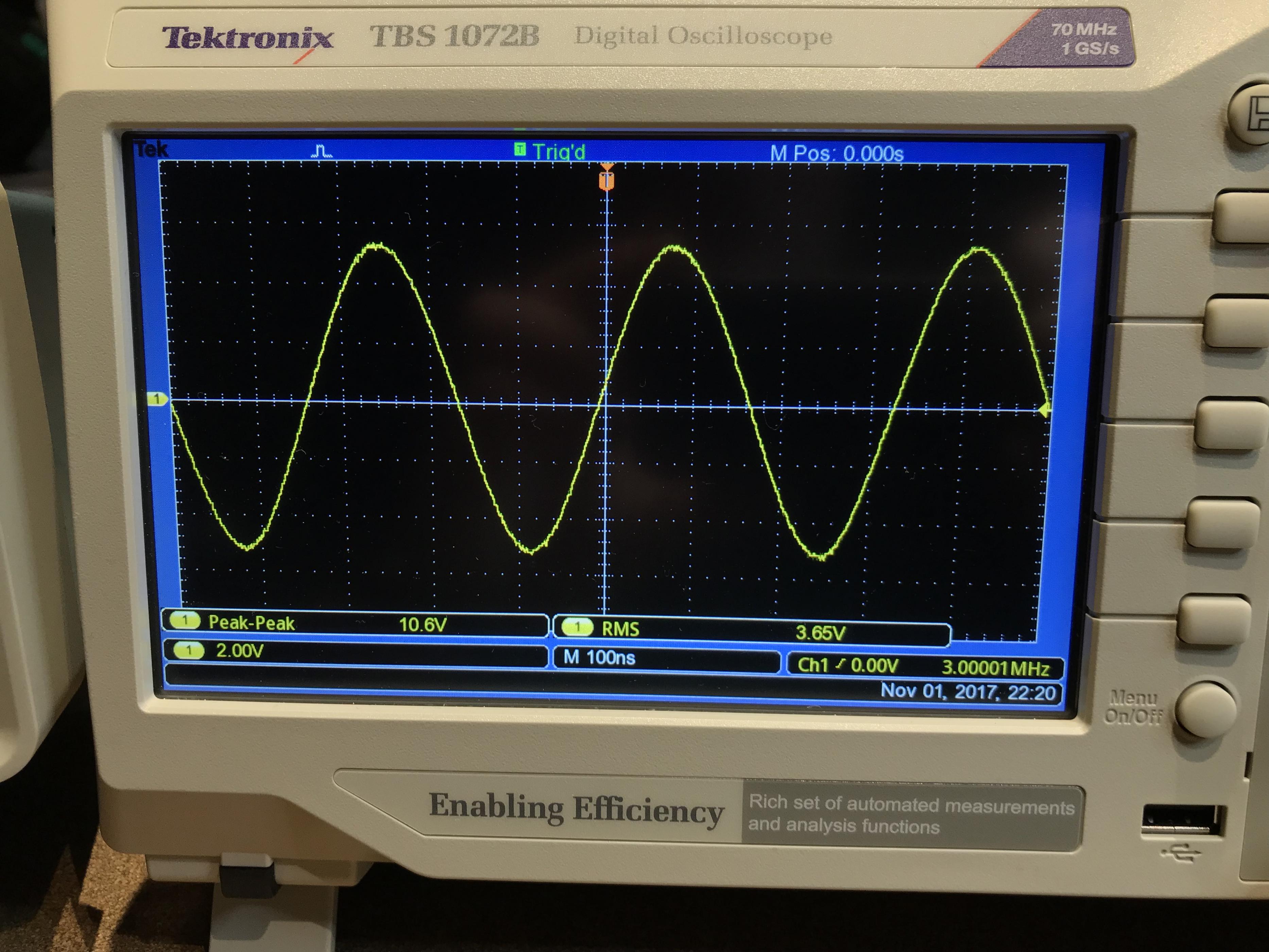Click the 3.00001MHz frequency readout
Viewport: 1269px width, 952px height.
pos(996,668)
